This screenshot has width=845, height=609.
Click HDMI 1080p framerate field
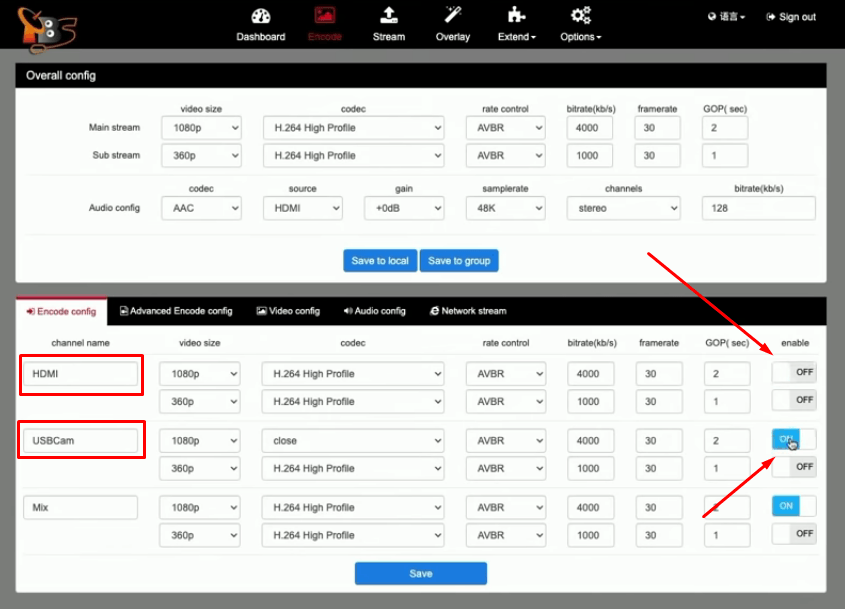point(659,374)
